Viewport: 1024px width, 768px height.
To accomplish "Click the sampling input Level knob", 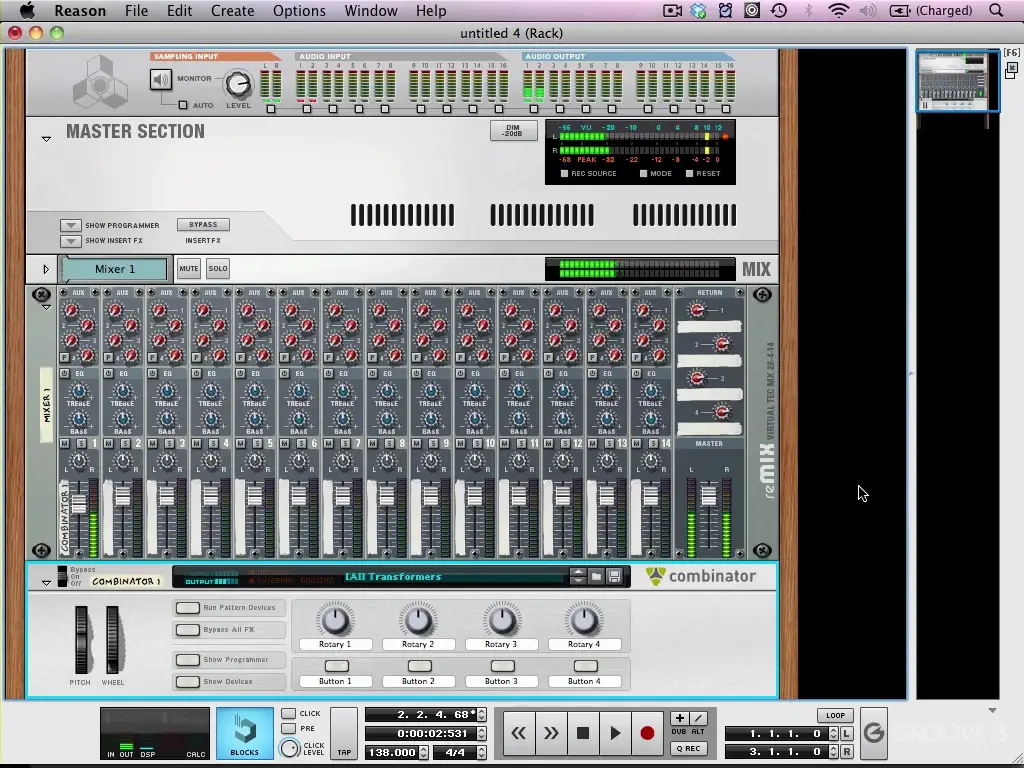I will click(x=238, y=84).
